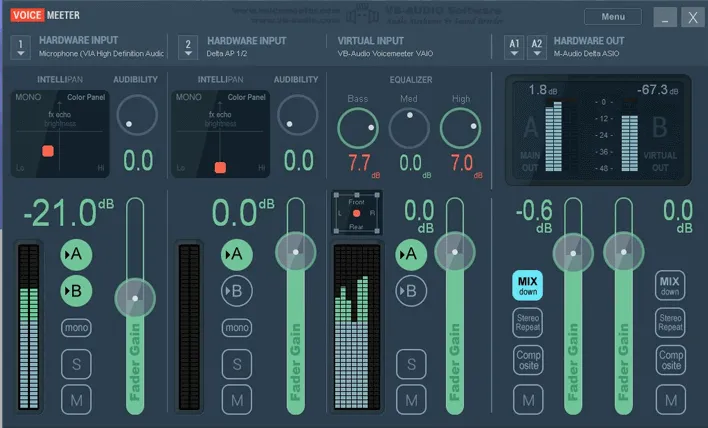Open the A2 hardware out menu
Screen dimensions: 708x428
pos(536,47)
